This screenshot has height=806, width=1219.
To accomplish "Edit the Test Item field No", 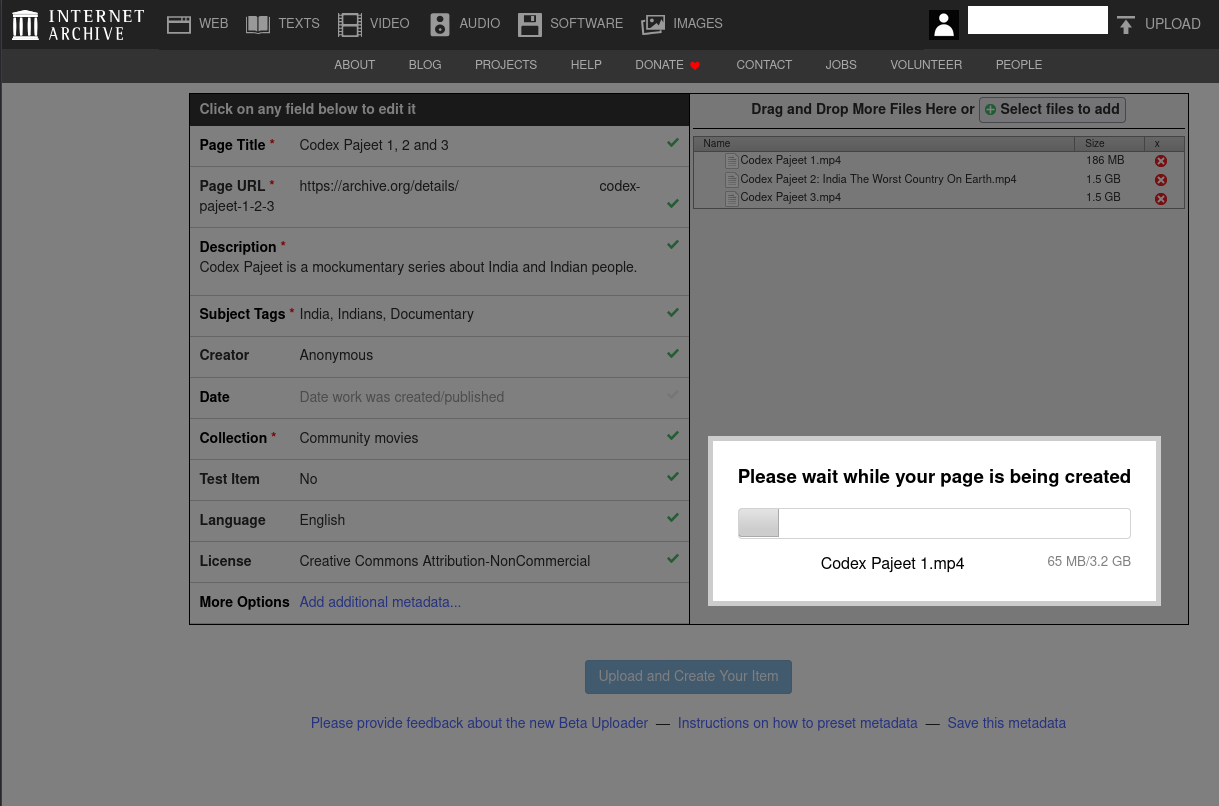I will (x=308, y=479).
